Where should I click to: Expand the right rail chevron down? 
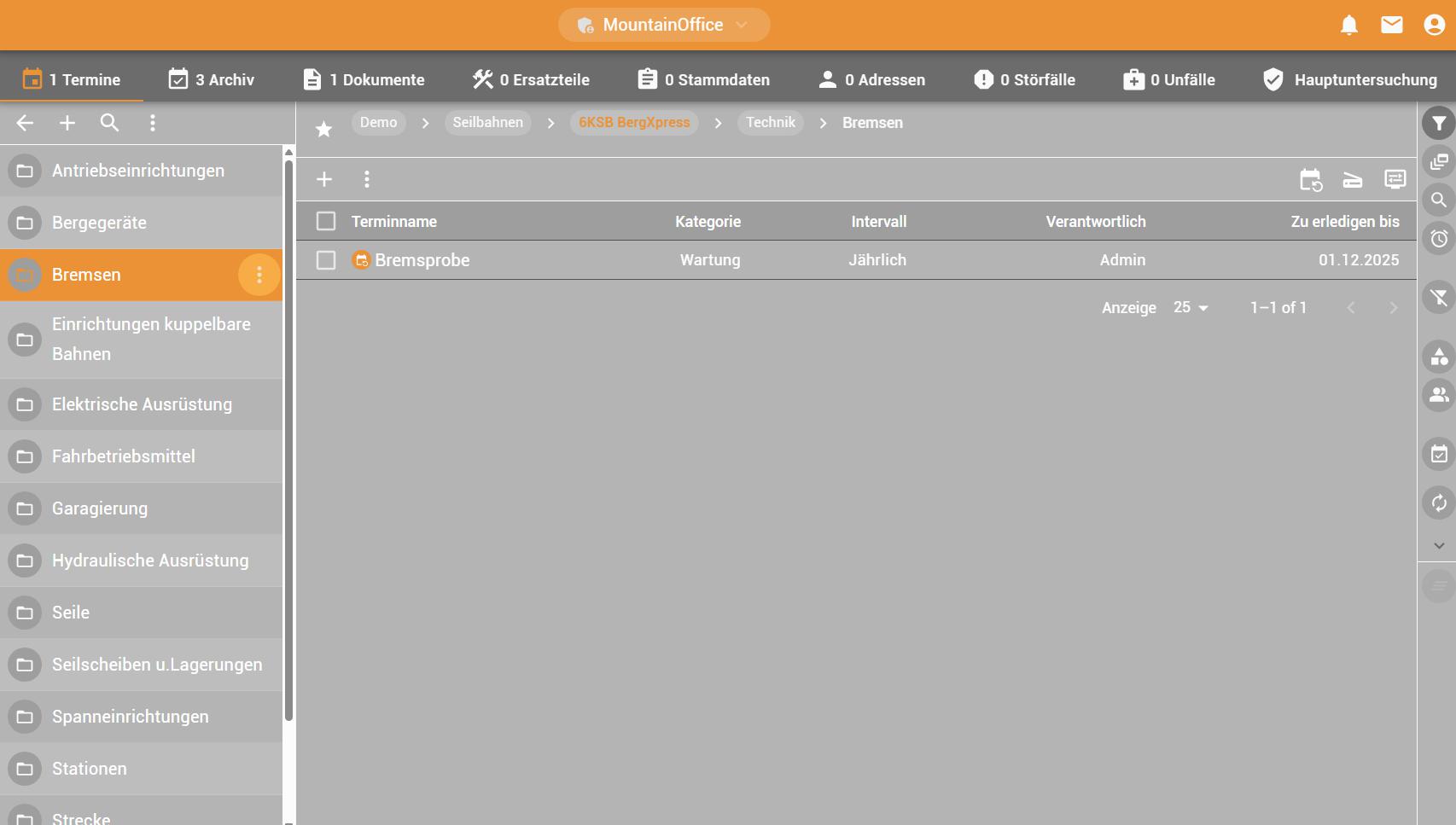click(x=1439, y=545)
